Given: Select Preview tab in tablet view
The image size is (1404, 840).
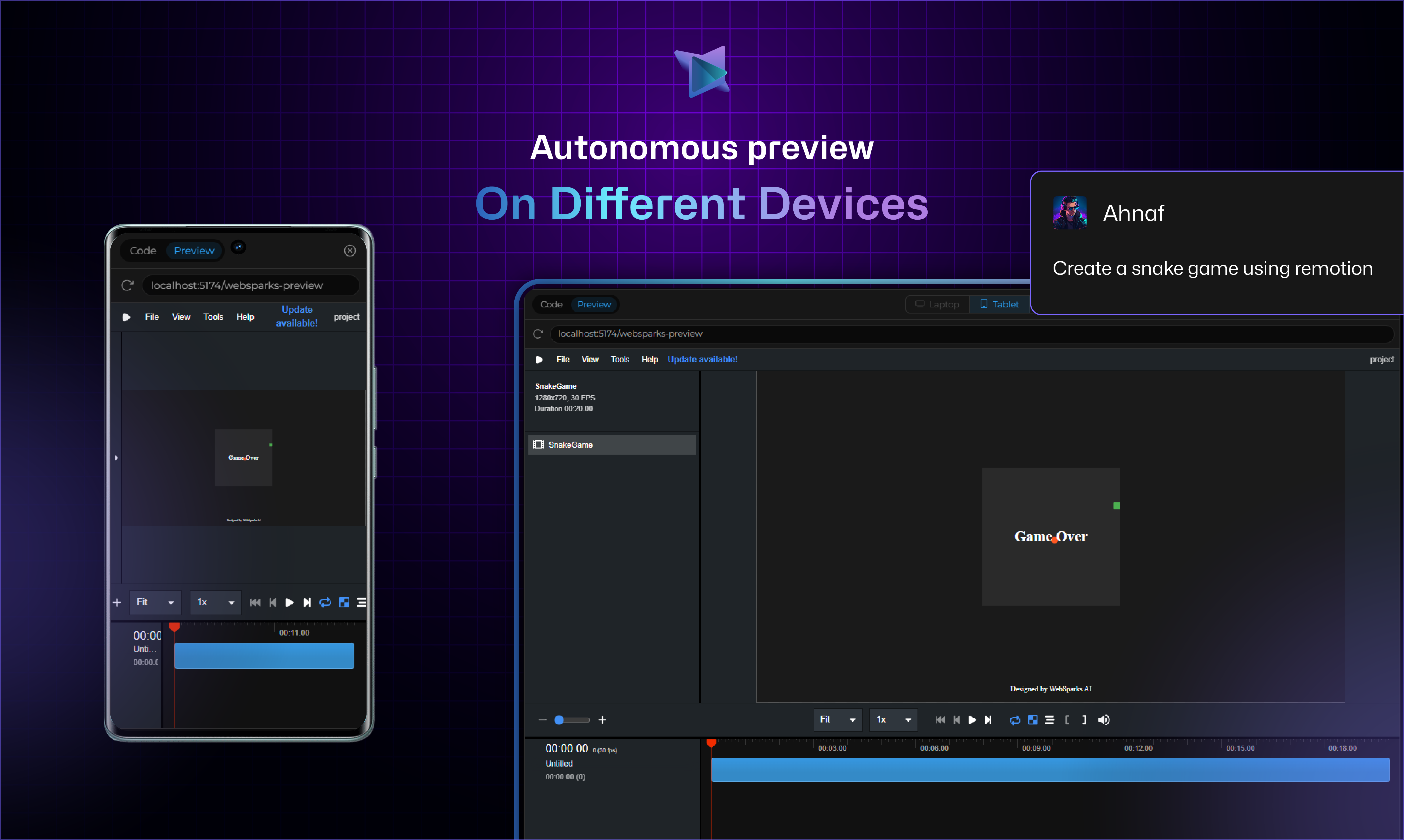Looking at the screenshot, I should coord(594,304).
